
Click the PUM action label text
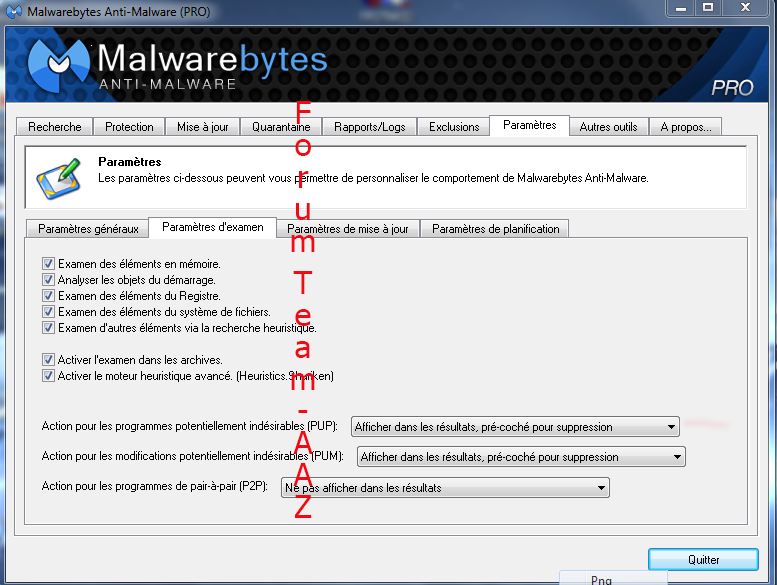192,456
